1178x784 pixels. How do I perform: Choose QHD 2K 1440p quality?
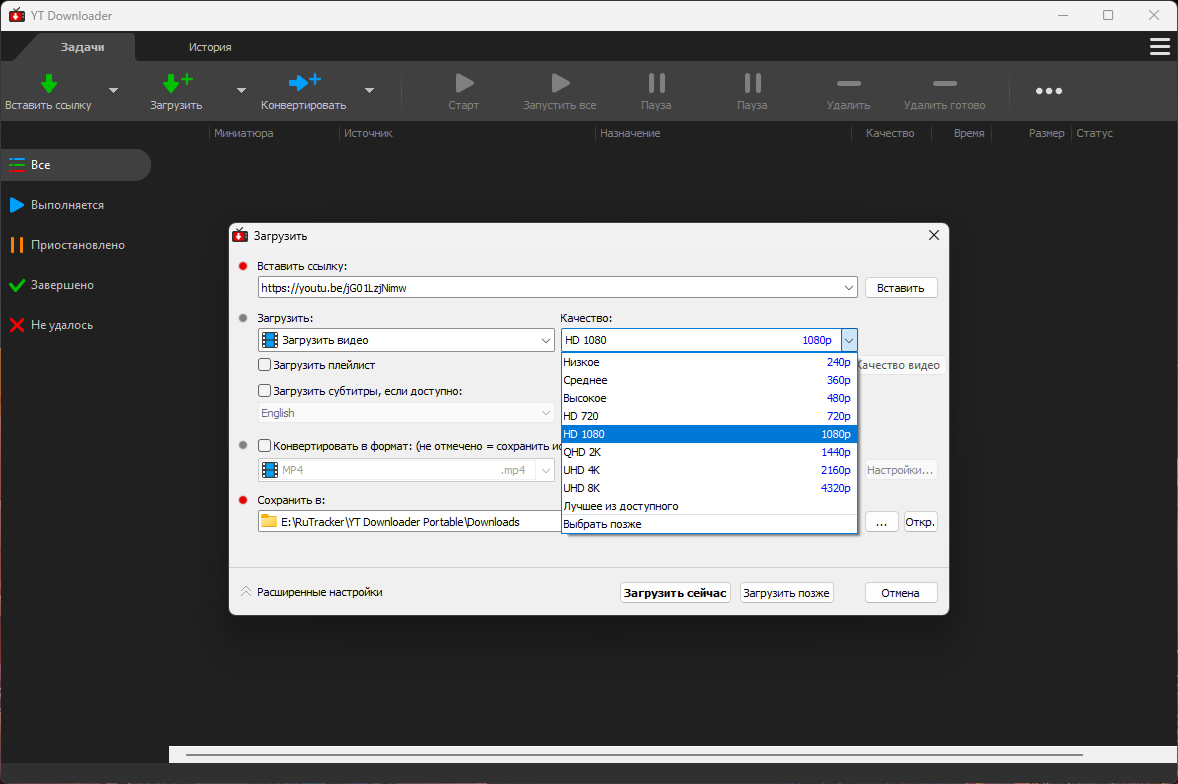tap(708, 452)
